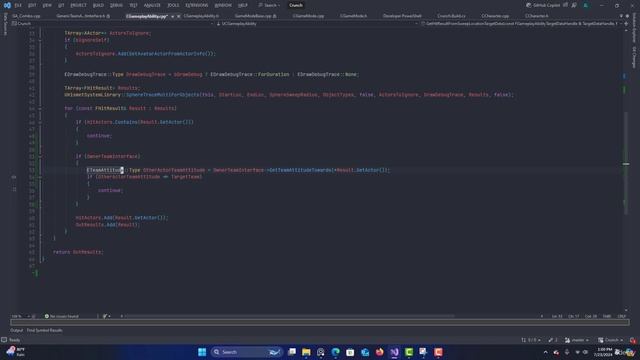
Task: Click the Ready status icon
Action: click(x=4, y=340)
